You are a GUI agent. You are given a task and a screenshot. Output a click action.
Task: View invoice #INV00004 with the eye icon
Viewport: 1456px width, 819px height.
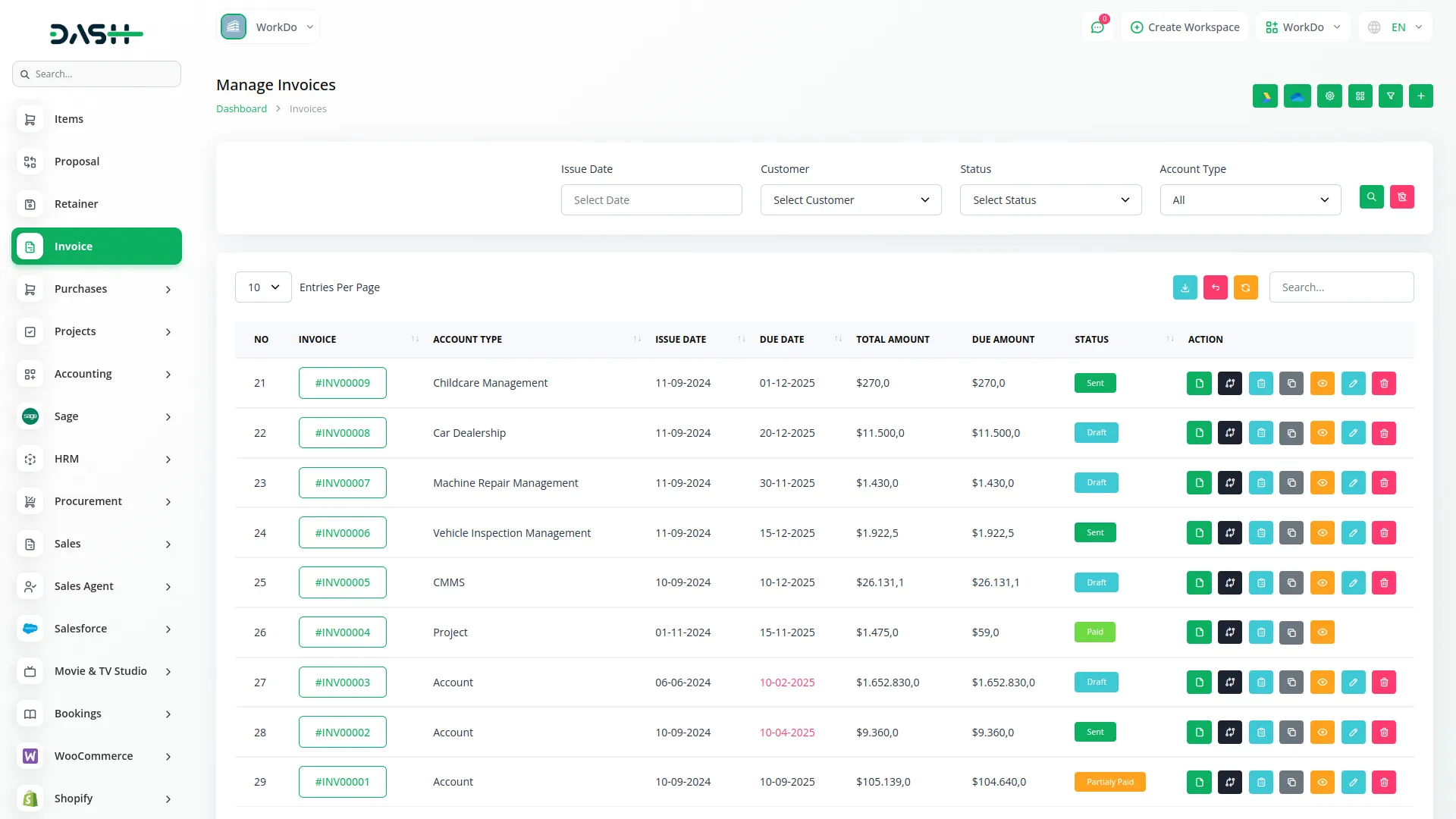[1322, 632]
